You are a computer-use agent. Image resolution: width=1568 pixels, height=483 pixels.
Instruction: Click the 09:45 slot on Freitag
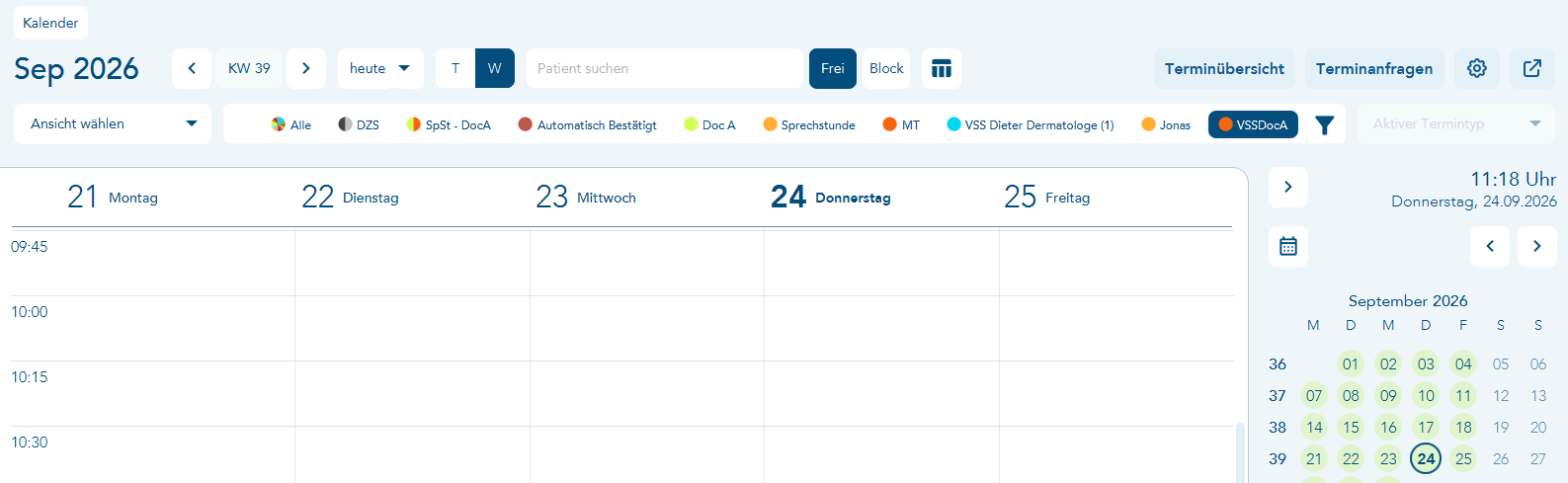point(1116,263)
